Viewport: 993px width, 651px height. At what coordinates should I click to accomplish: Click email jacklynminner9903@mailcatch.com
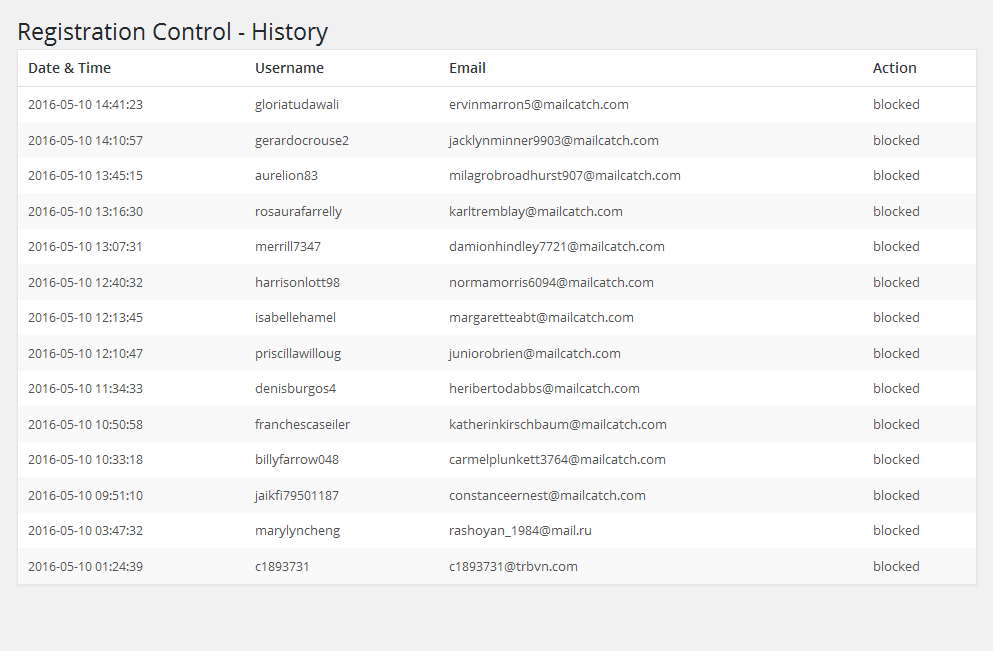[x=553, y=141]
